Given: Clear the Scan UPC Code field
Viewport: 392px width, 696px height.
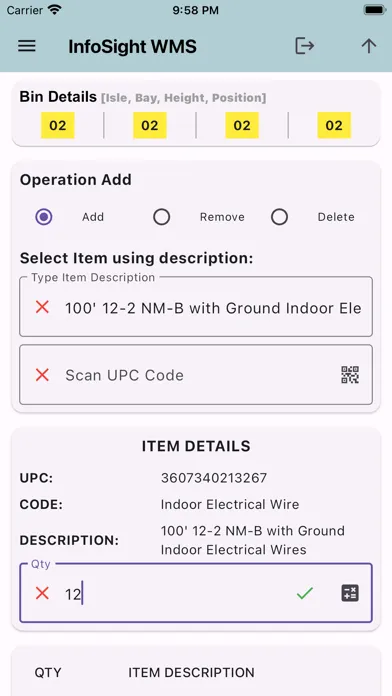Looking at the screenshot, I should tap(42, 375).
